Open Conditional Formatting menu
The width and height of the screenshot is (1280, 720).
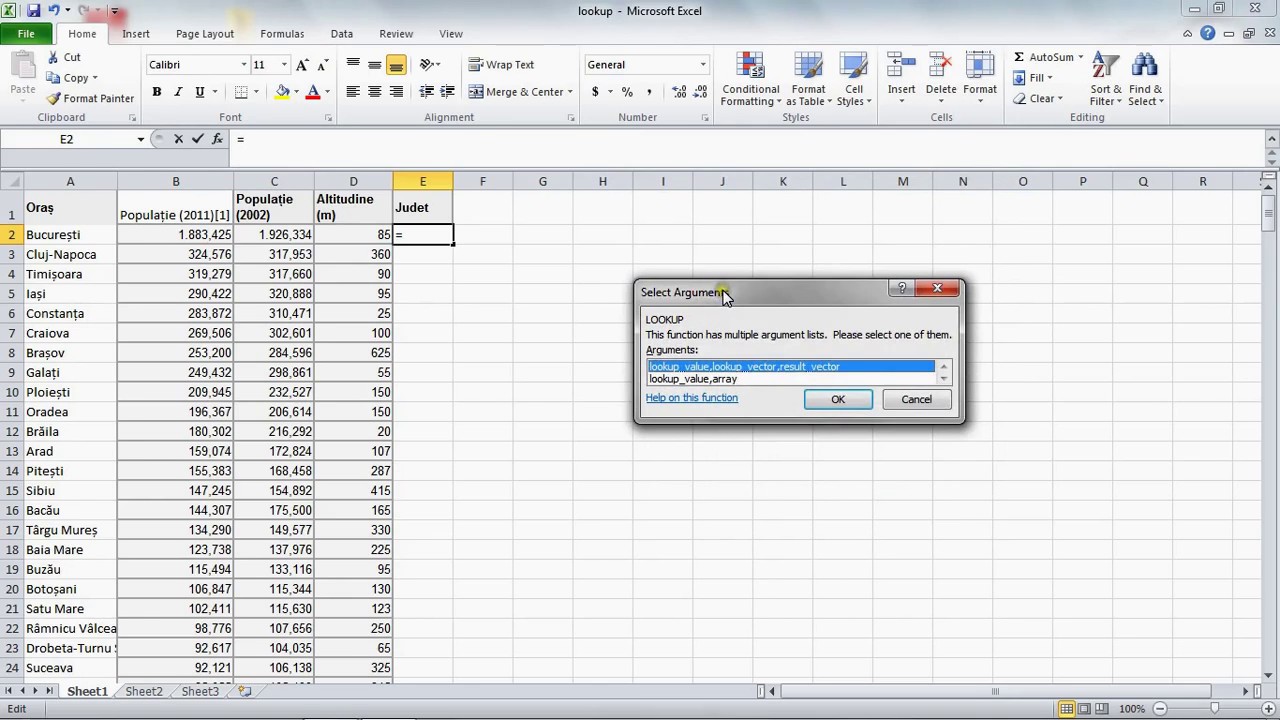point(751,80)
